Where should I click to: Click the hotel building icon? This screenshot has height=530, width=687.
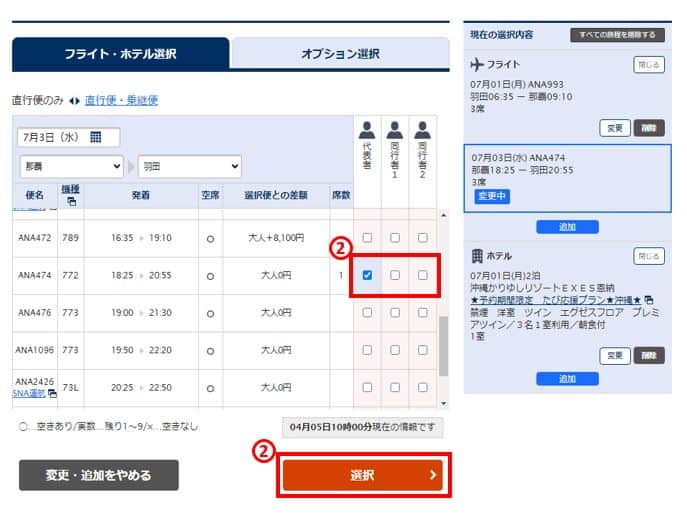(x=477, y=256)
